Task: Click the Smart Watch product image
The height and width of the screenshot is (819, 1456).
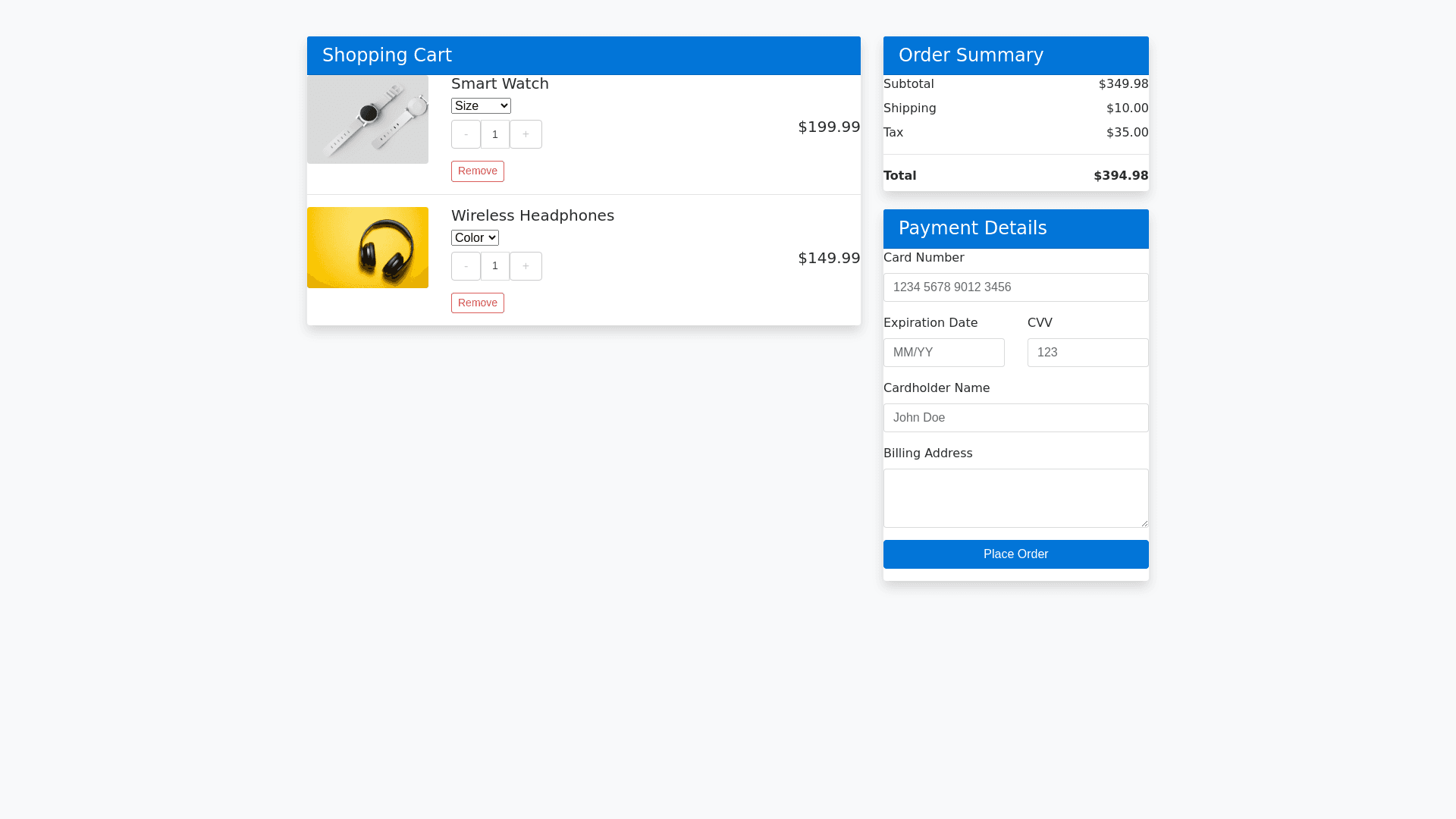Action: point(368,119)
